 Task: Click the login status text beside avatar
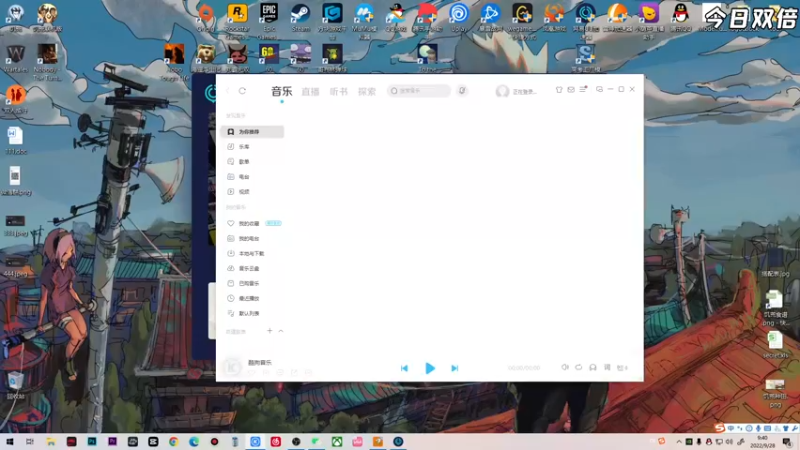pyautogui.click(x=524, y=92)
